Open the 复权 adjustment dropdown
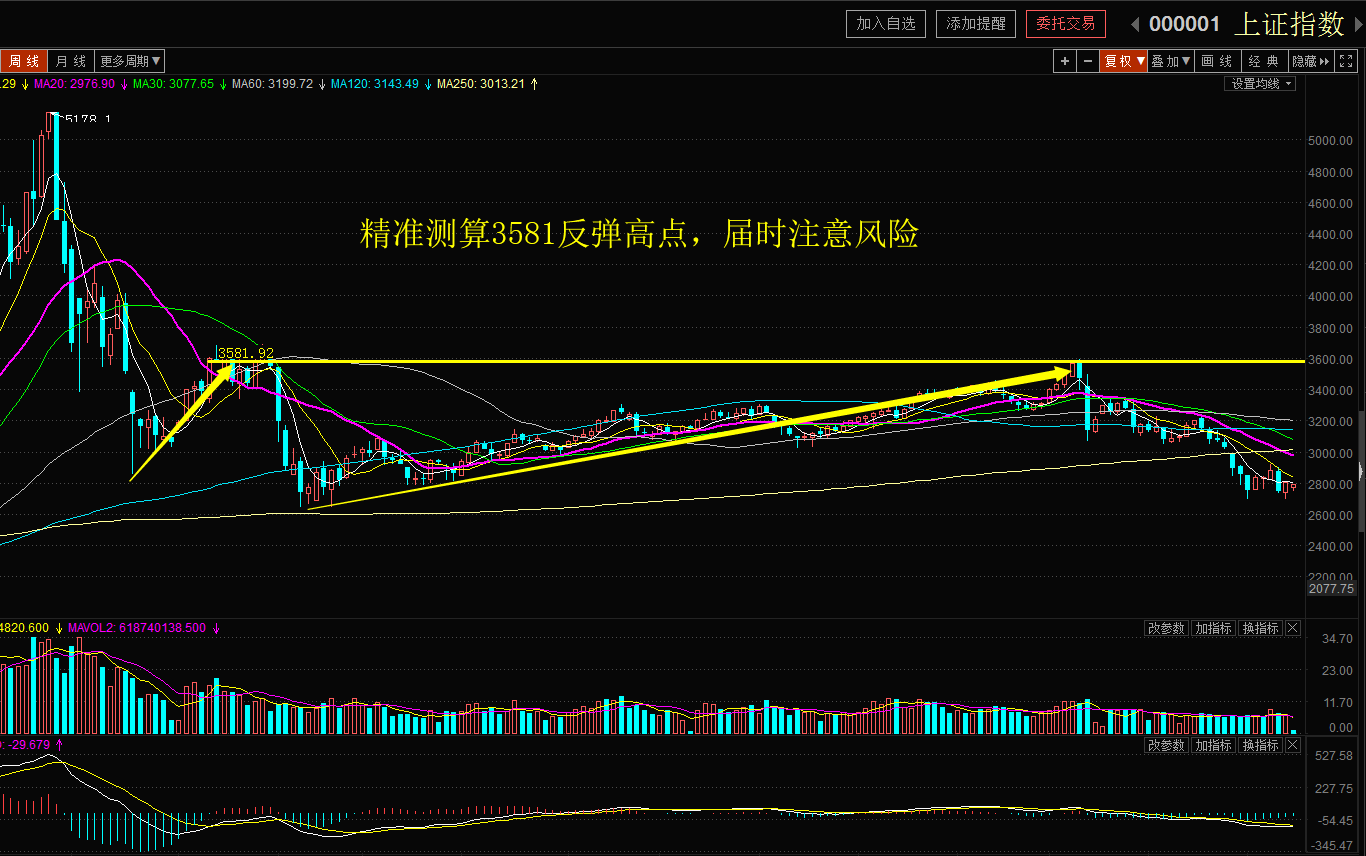This screenshot has height=856, width=1366. click(x=1124, y=61)
